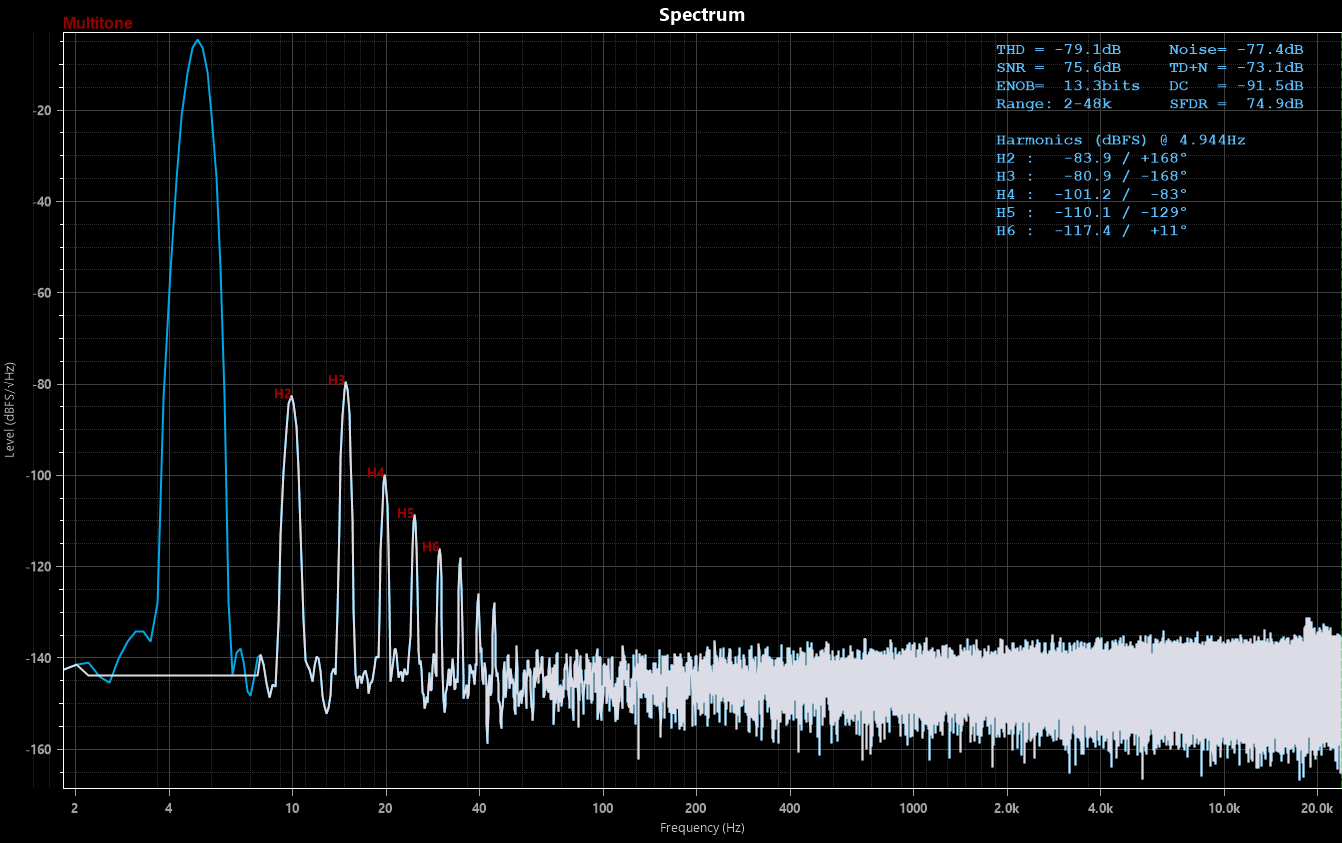The image size is (1342, 843).
Task: Click the "Spectrum" chart title
Action: [701, 15]
